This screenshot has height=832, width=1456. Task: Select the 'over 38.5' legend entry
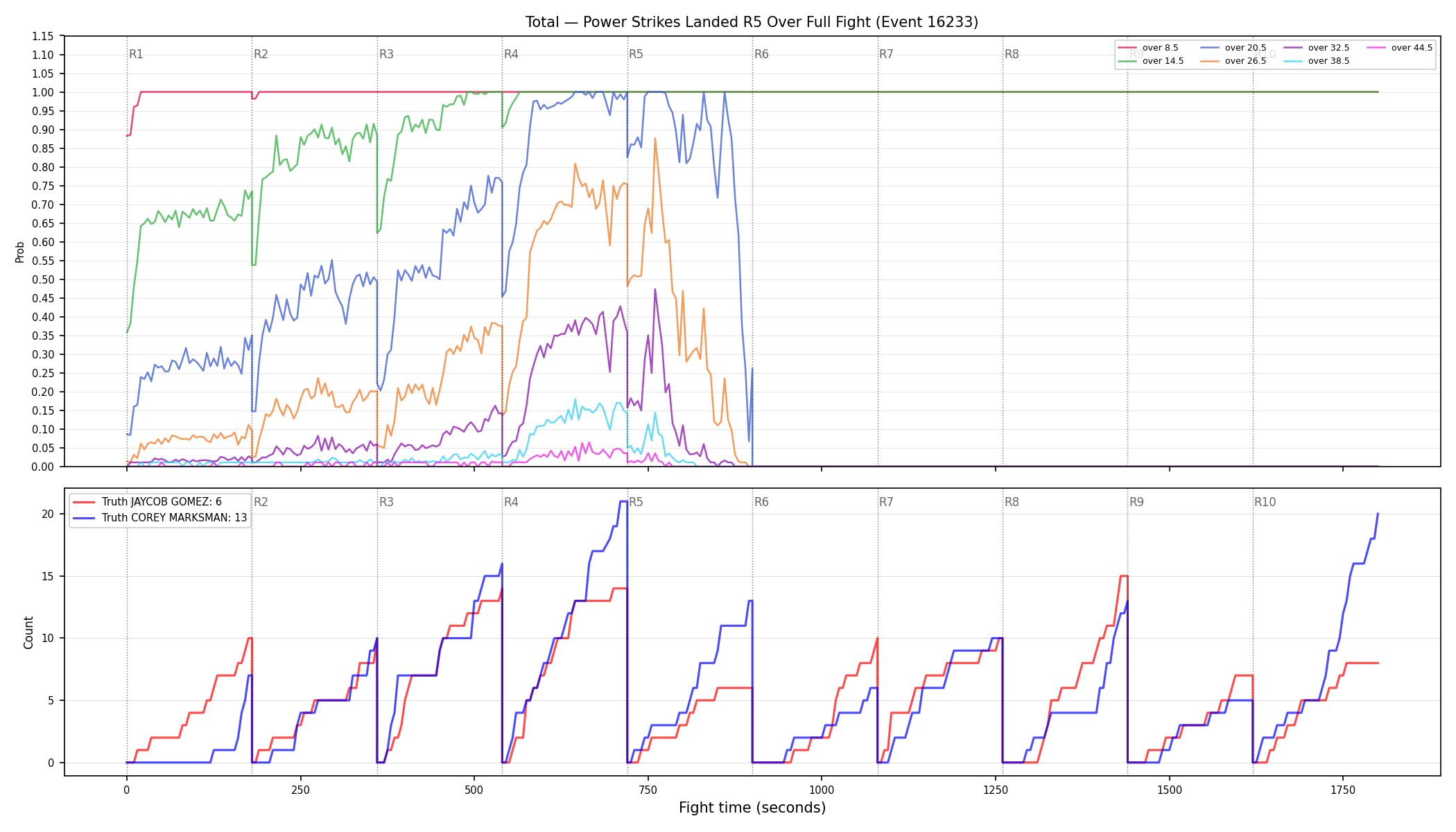1317,61
